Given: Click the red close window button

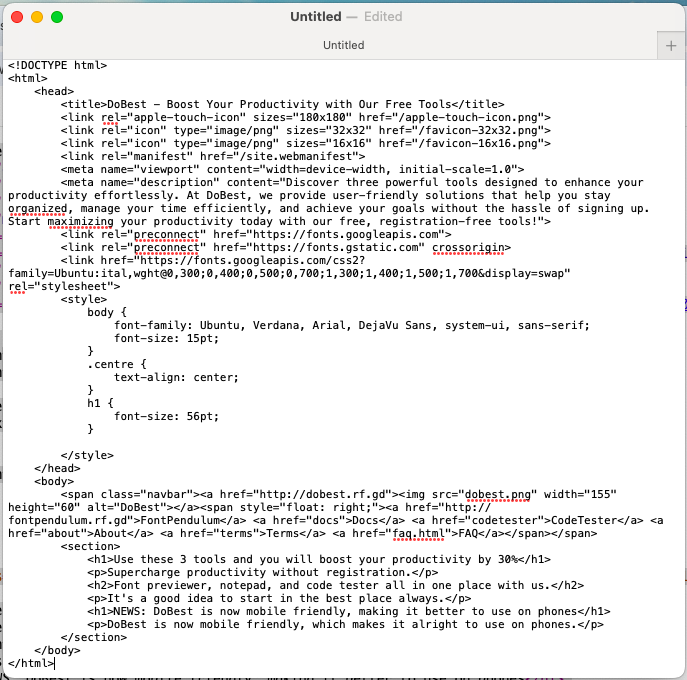Looking at the screenshot, I should (x=17, y=17).
